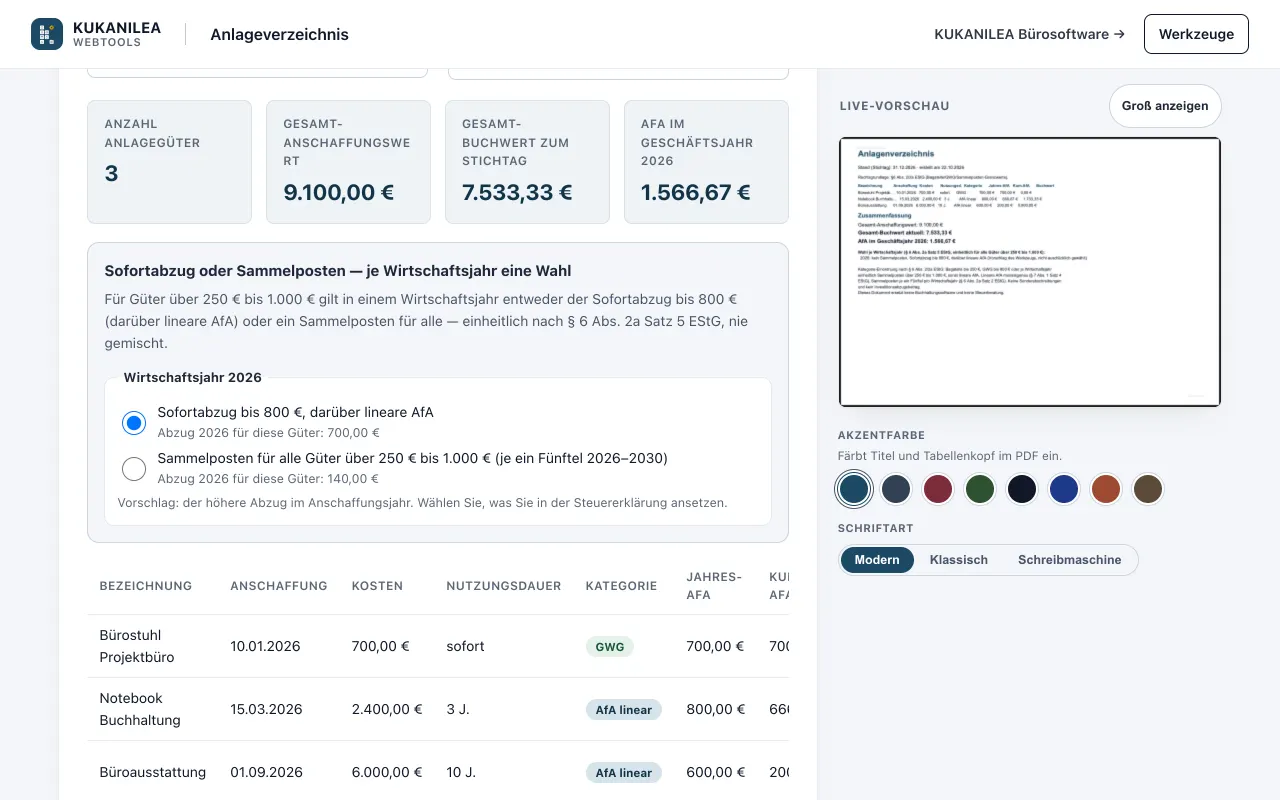Select the Sofortabzug bis 800 € option
The image size is (1280, 800).
click(x=134, y=423)
